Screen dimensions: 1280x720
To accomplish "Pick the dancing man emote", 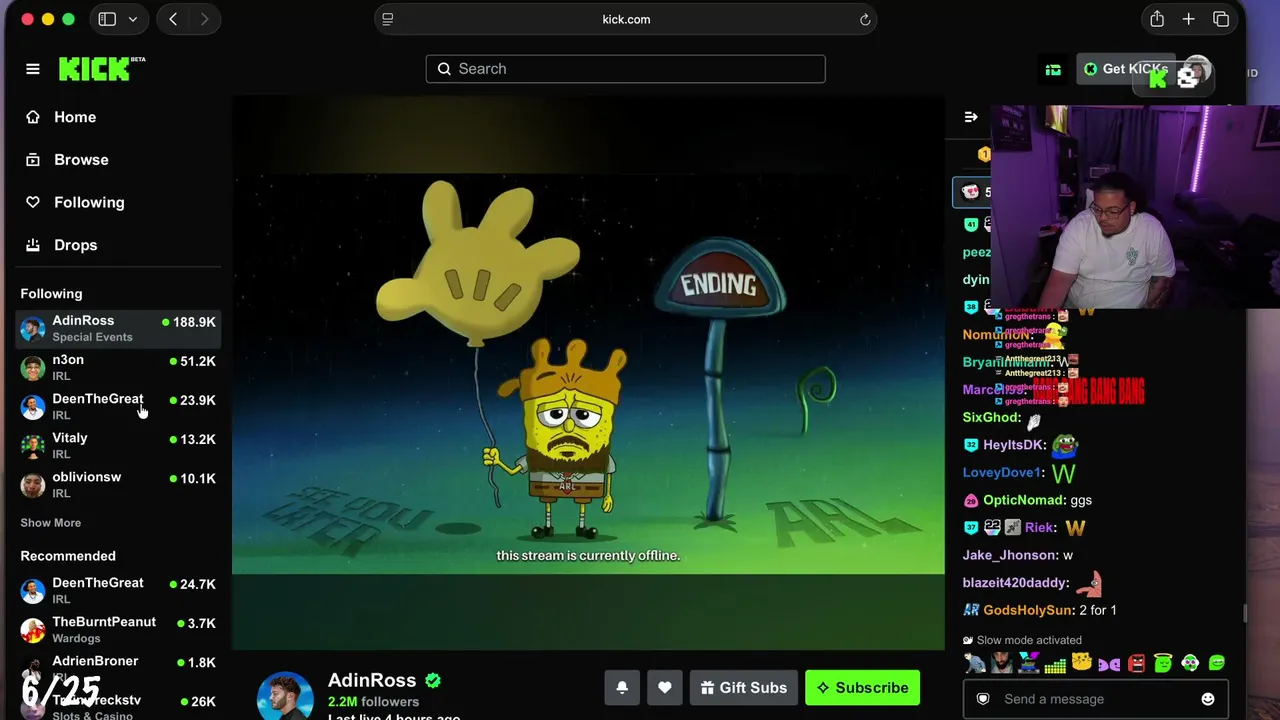I will pyautogui.click(x=974, y=662).
